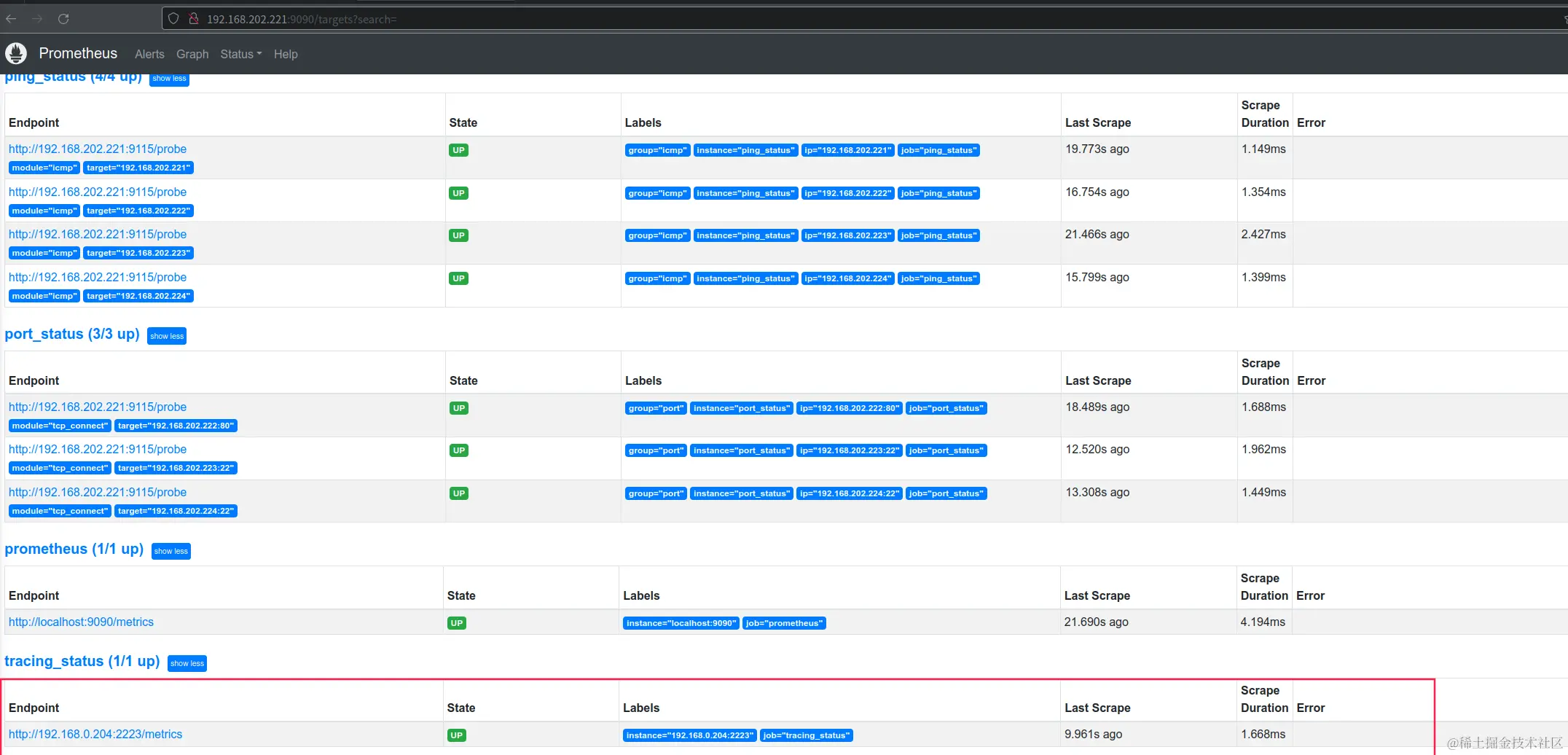Click the shield icon in the address bar
This screenshot has width=1568, height=755.
click(173, 19)
